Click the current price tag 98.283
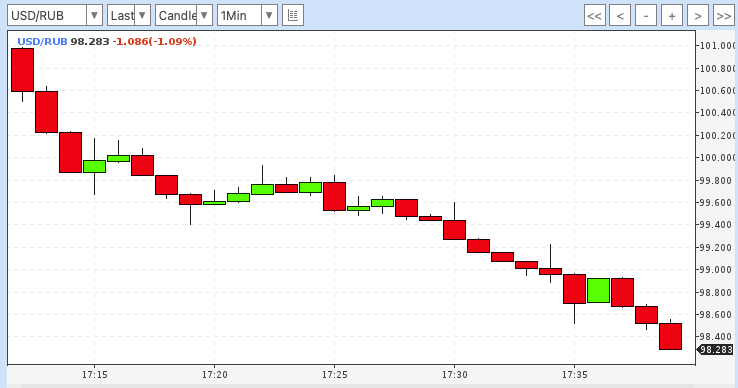738x388 pixels. point(715,349)
